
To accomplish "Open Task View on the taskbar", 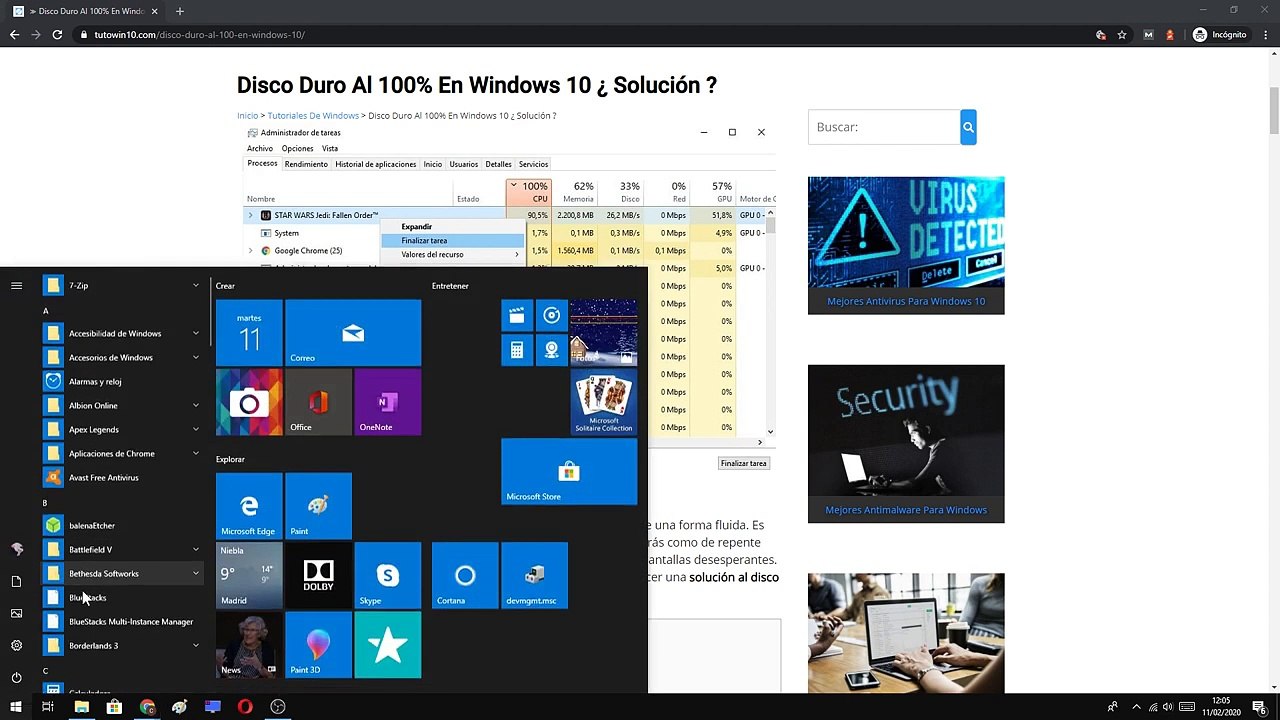I will [47, 707].
